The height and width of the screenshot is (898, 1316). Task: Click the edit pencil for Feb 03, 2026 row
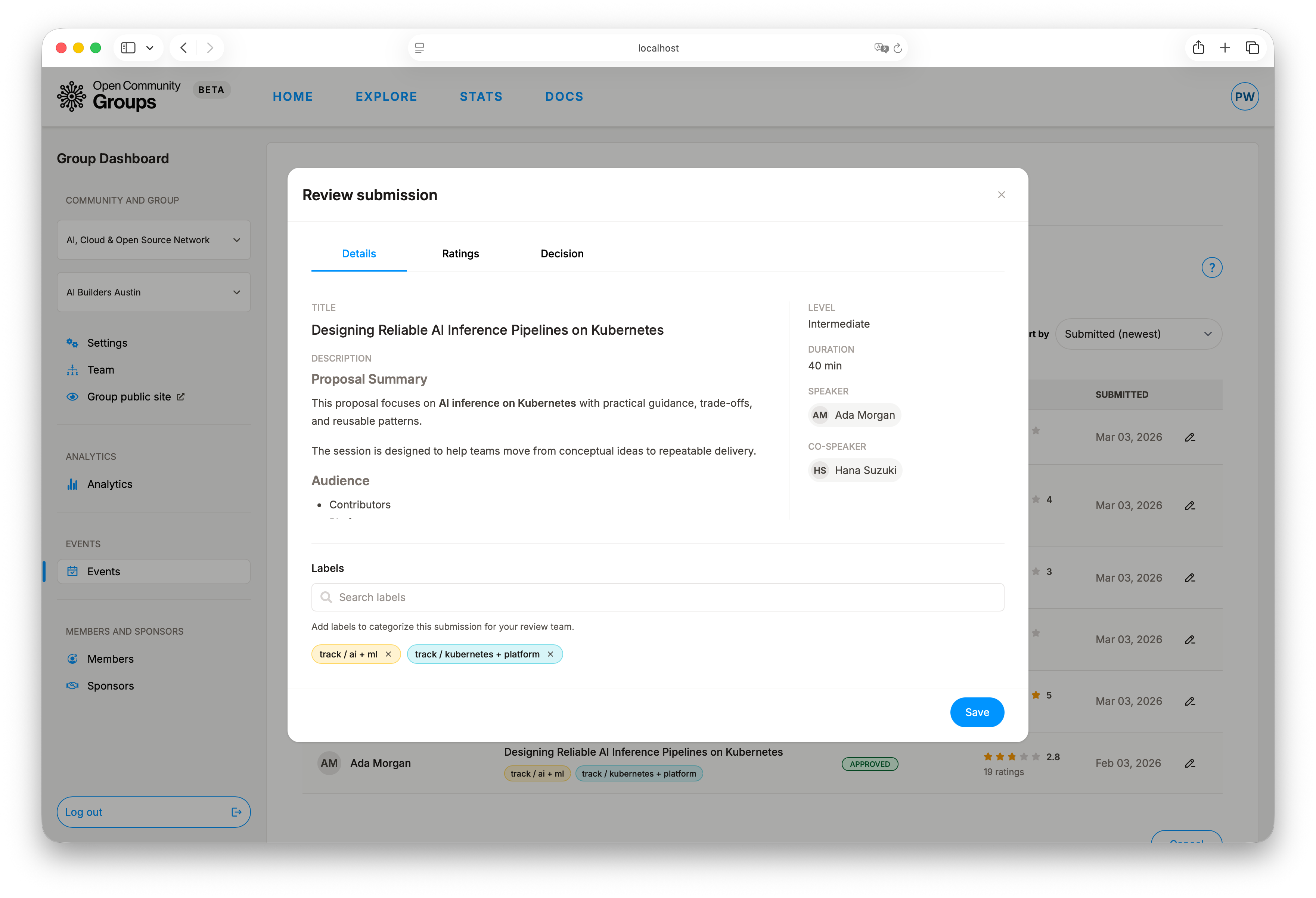(1190, 764)
